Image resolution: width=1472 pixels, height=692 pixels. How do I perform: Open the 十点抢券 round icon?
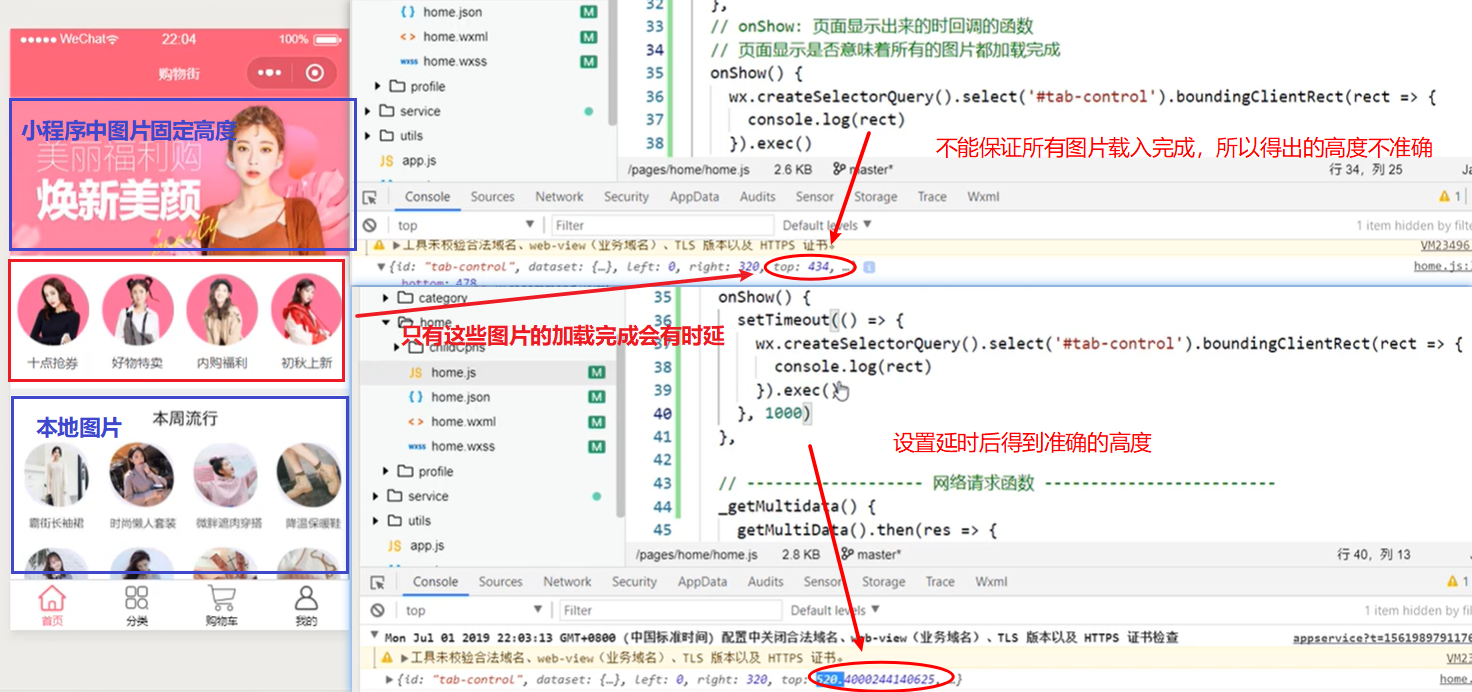53,309
